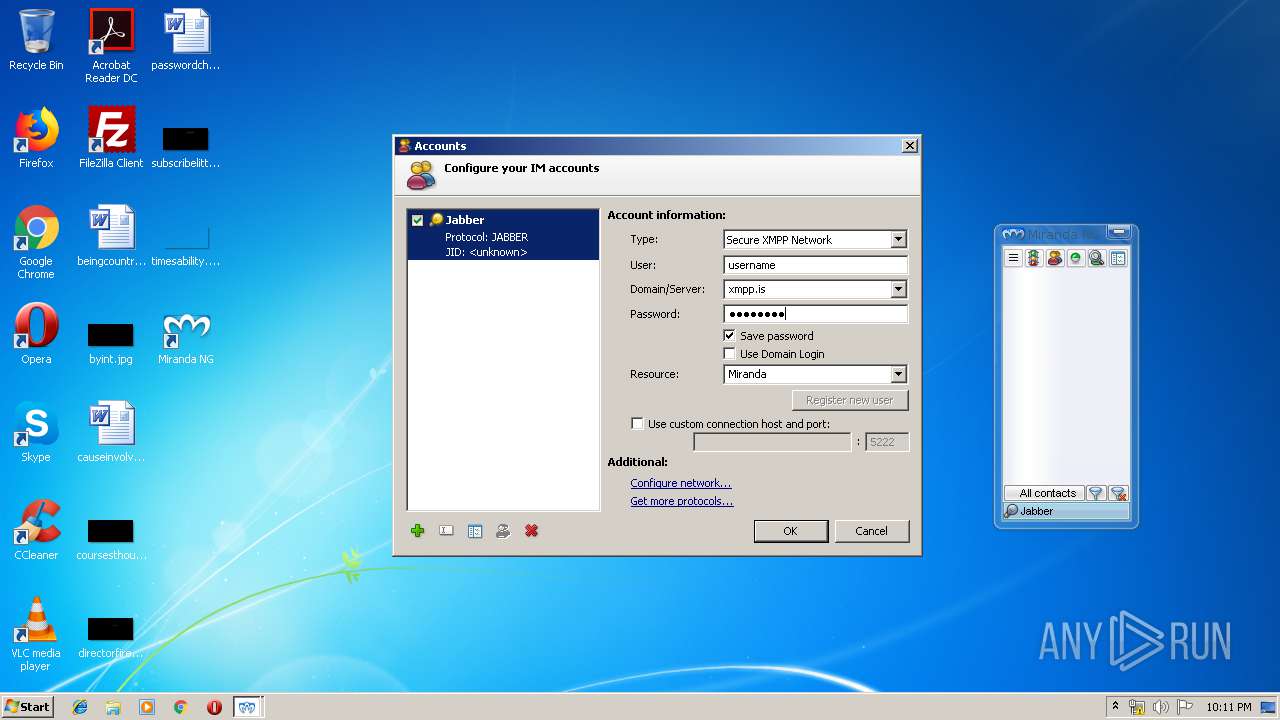Launch Firefox from the desktop
Viewport: 1280px width, 720px height.
point(36,138)
